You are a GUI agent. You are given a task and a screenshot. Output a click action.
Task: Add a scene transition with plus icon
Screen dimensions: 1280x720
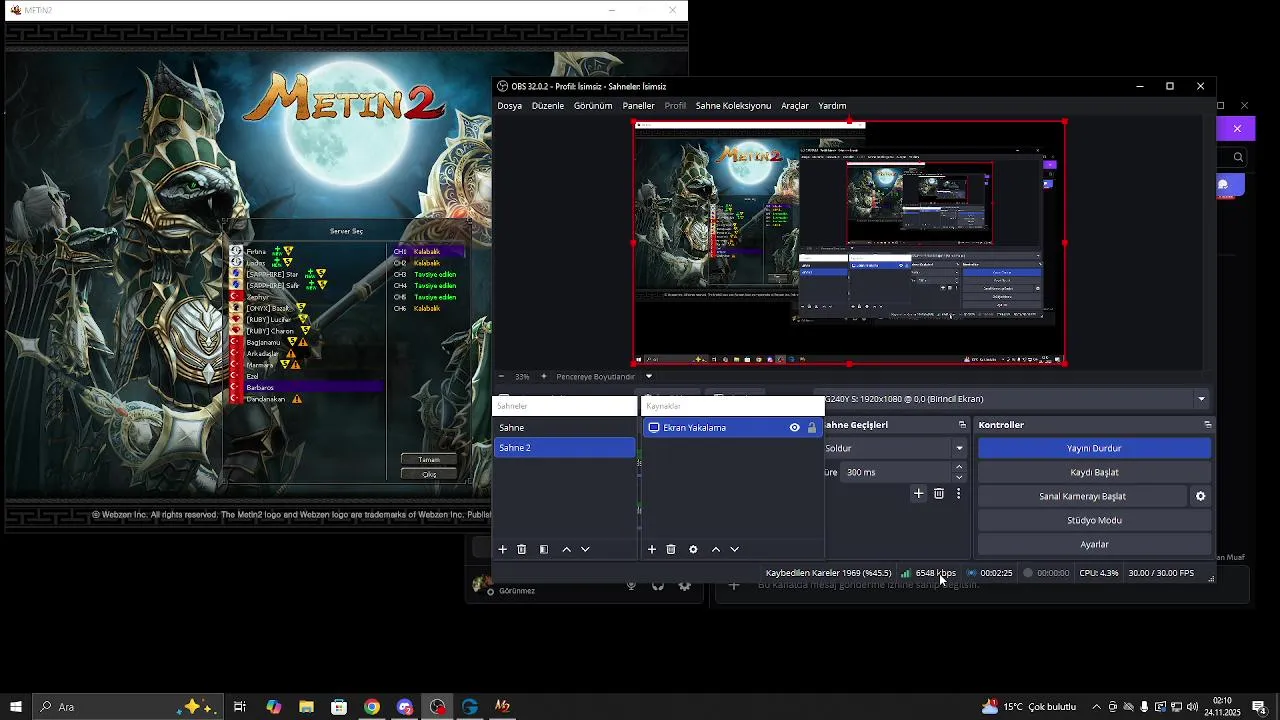click(x=919, y=493)
